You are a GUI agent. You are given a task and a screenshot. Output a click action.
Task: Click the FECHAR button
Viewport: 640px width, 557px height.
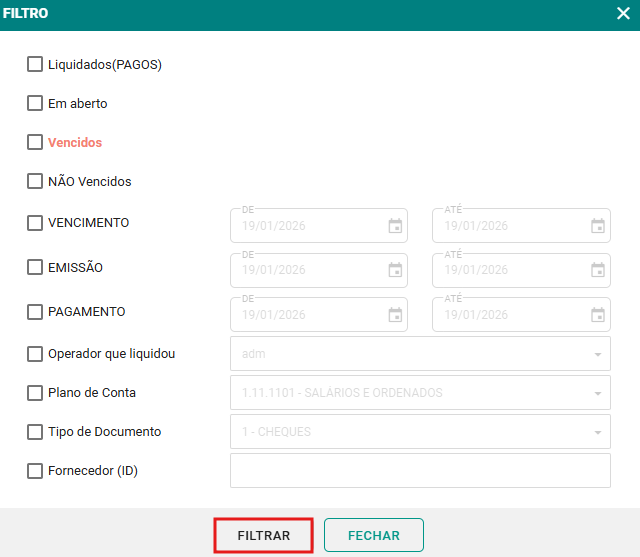(x=373, y=535)
